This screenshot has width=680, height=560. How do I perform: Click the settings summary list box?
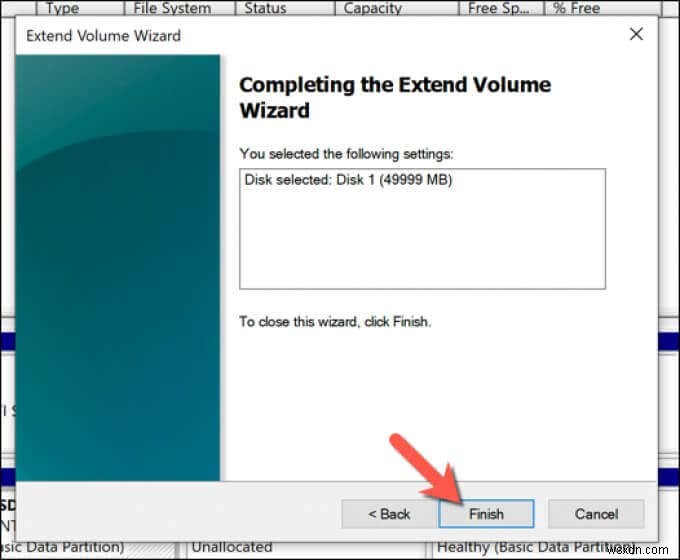[422, 229]
